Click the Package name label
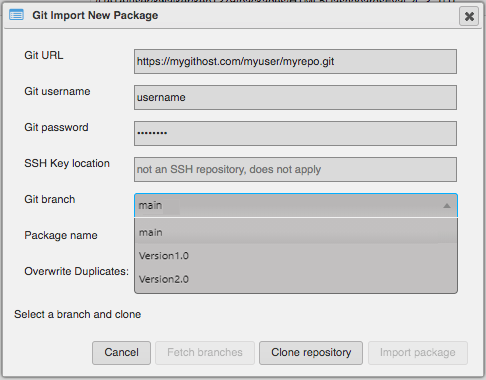Screen dimensions: 486x380 pos(61,235)
